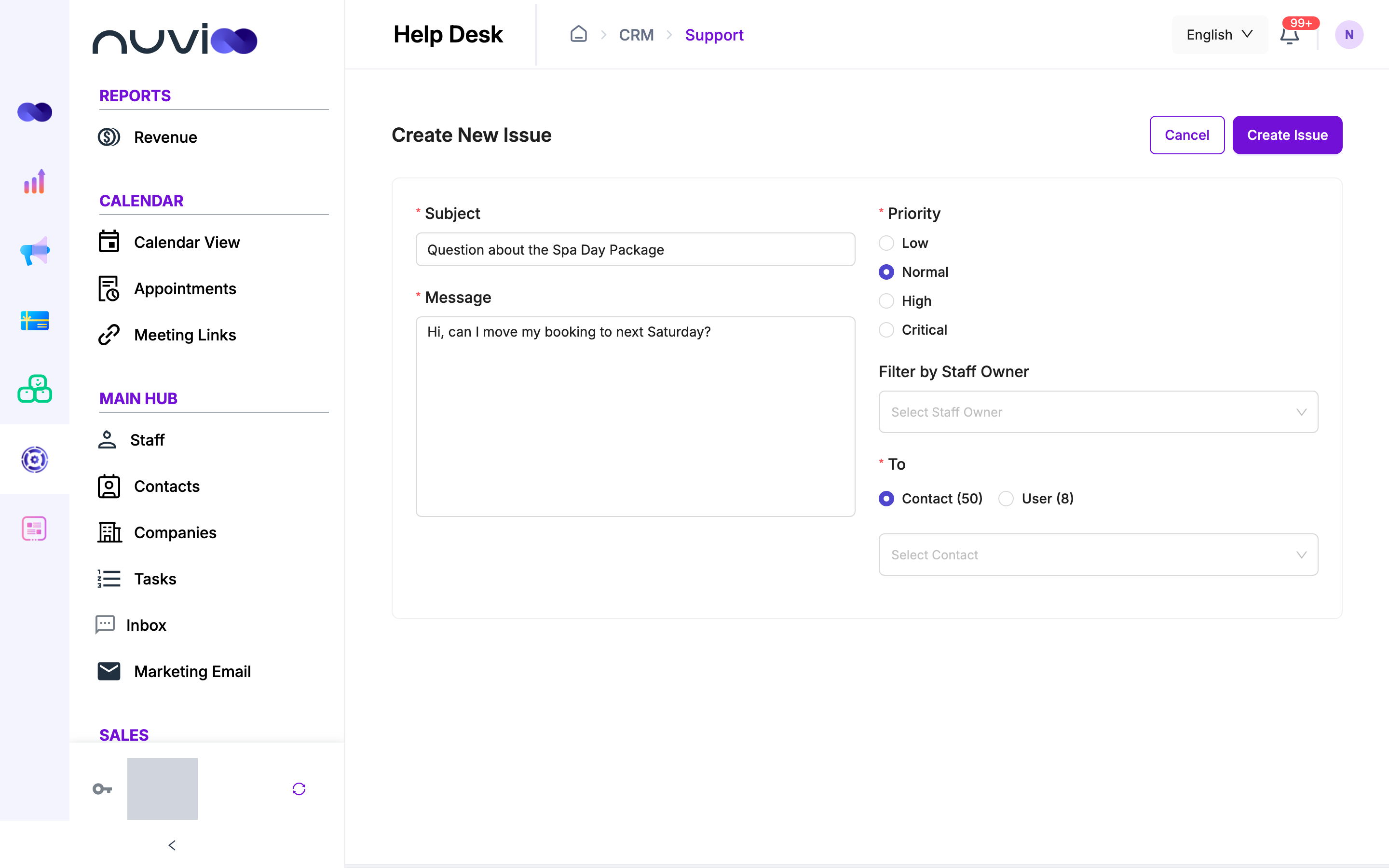
Task: Open the Select Contact dropdown
Action: 1098,555
